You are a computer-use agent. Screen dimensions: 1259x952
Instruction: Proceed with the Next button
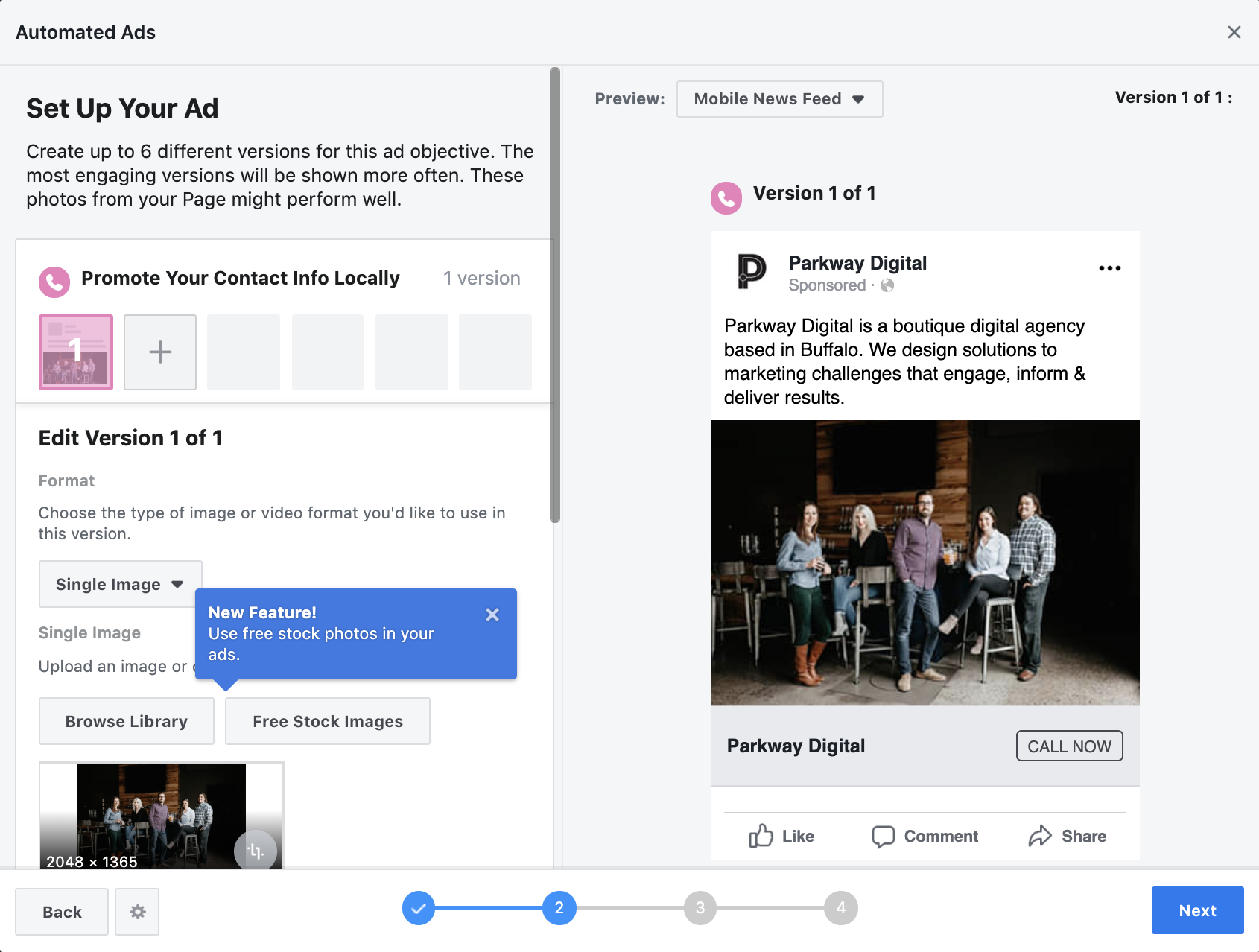1197,910
